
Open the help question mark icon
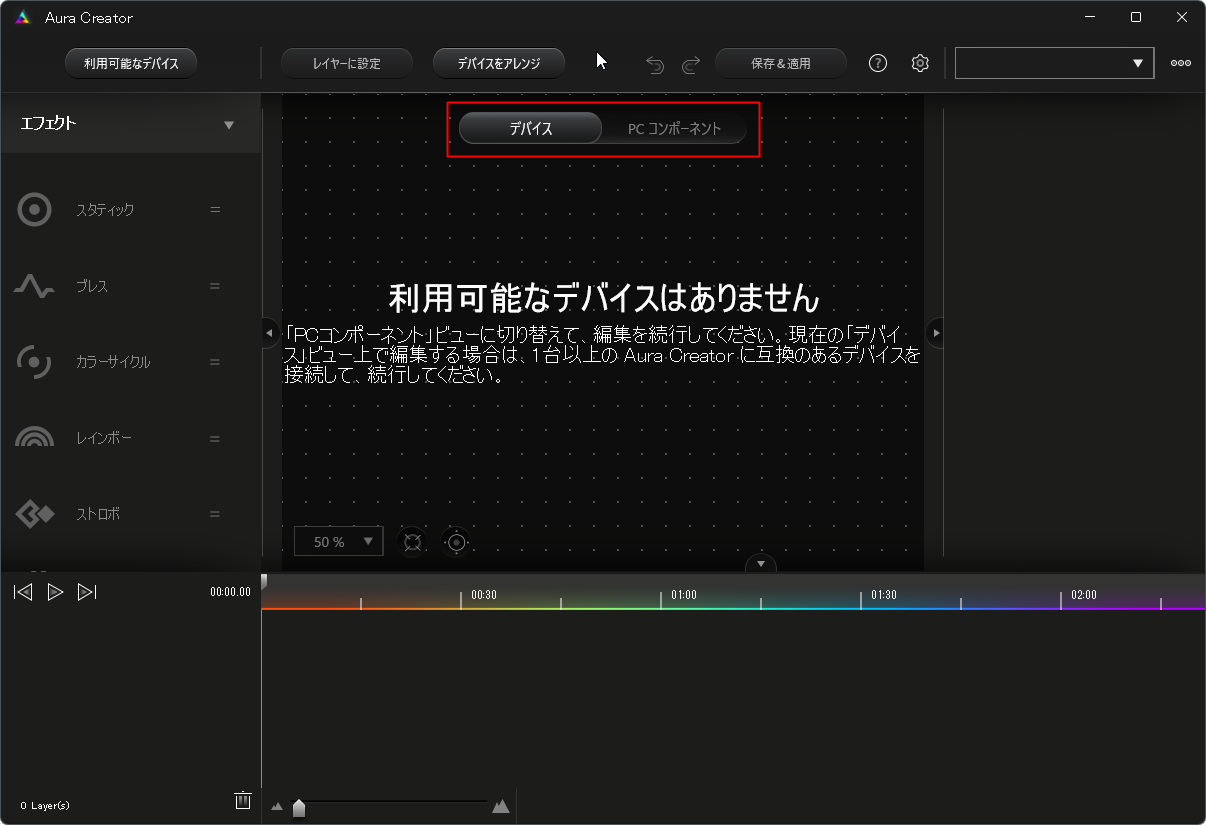pos(878,63)
